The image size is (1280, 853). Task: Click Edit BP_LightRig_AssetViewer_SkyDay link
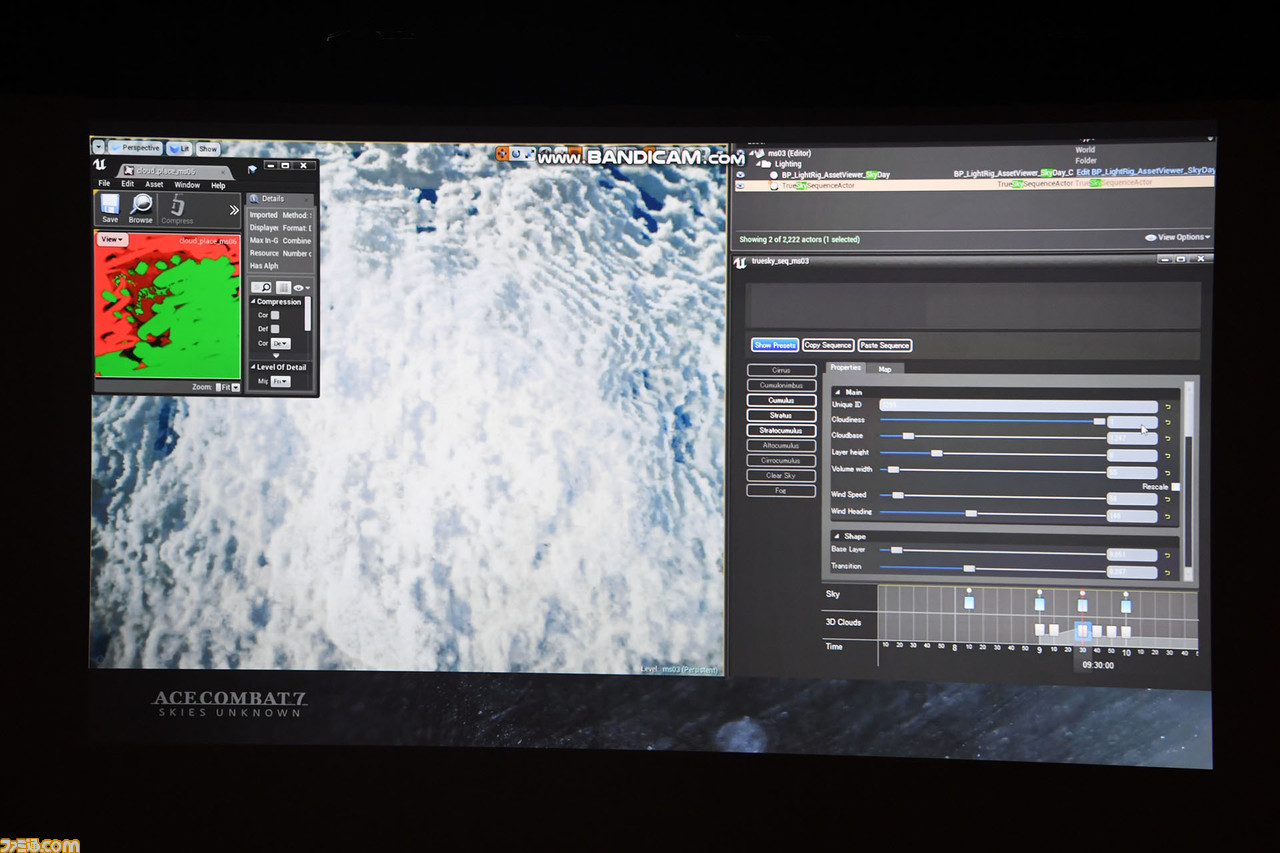(x=1145, y=172)
